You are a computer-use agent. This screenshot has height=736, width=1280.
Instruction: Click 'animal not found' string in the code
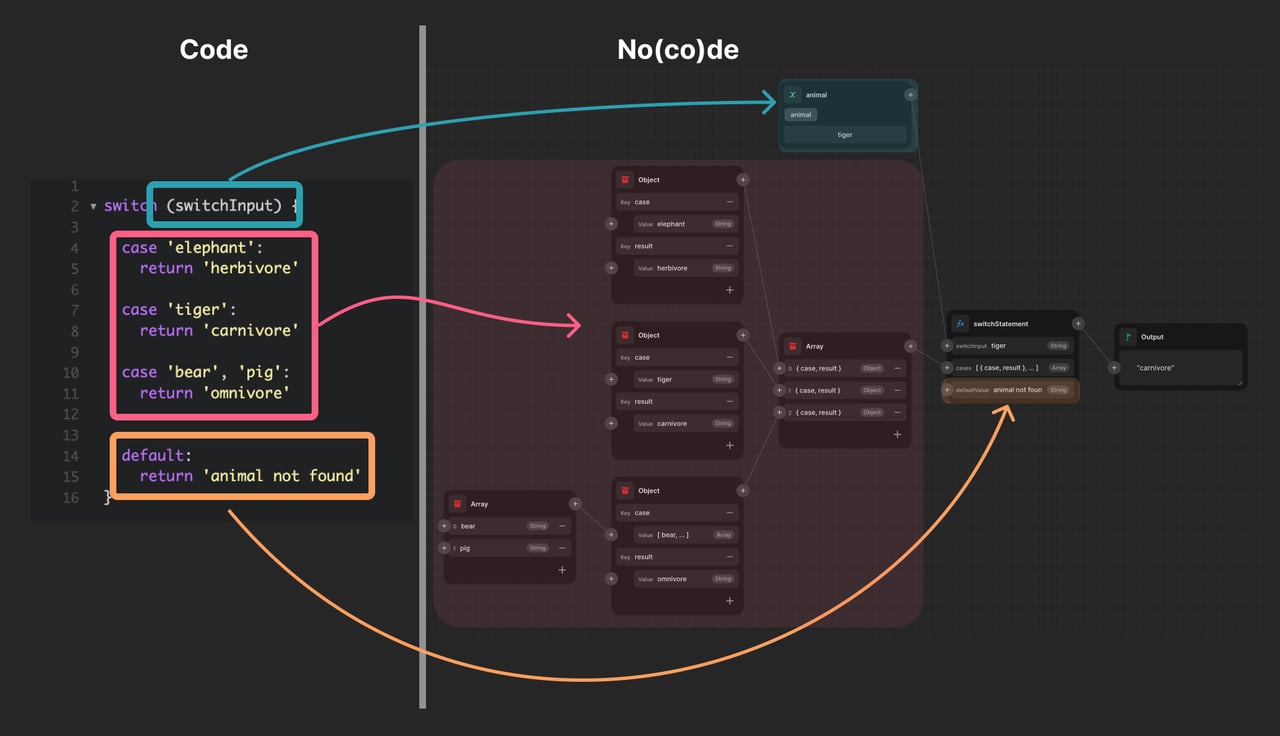click(281, 476)
